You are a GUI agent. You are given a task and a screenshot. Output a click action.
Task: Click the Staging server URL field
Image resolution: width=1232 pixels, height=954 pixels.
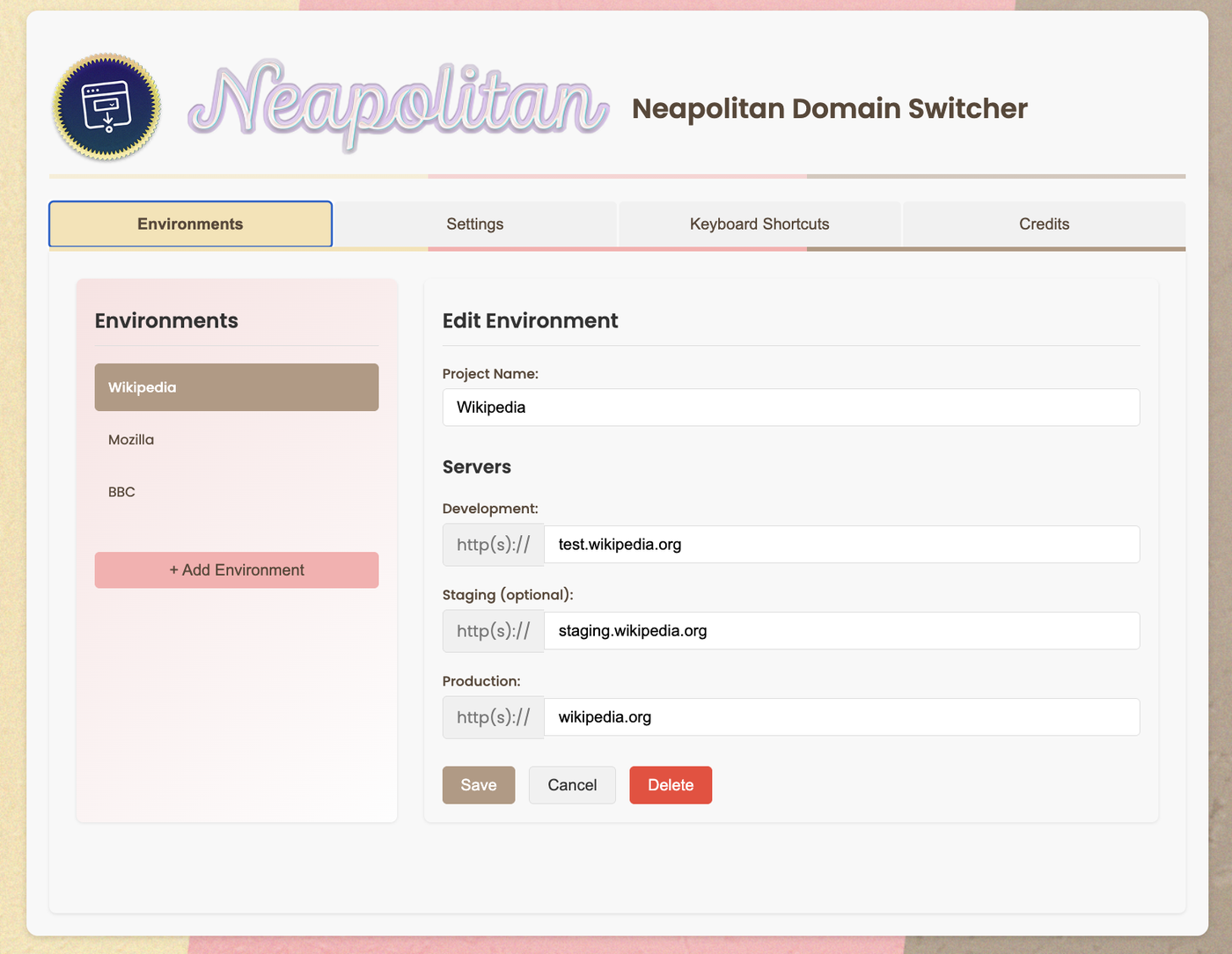(842, 630)
